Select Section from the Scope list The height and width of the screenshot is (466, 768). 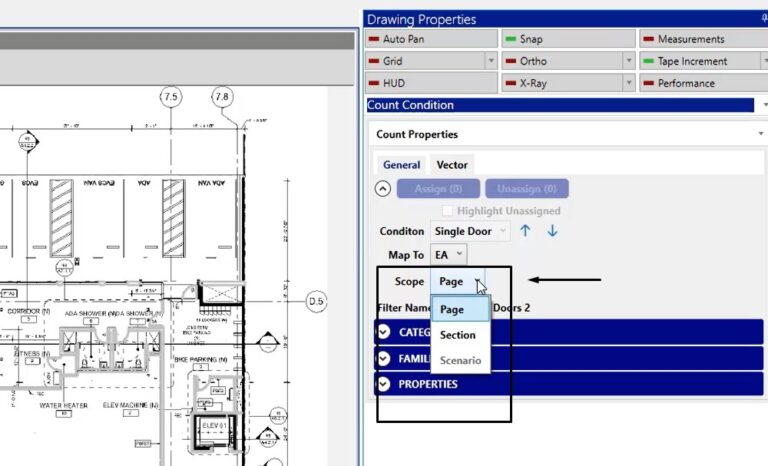coord(460,335)
